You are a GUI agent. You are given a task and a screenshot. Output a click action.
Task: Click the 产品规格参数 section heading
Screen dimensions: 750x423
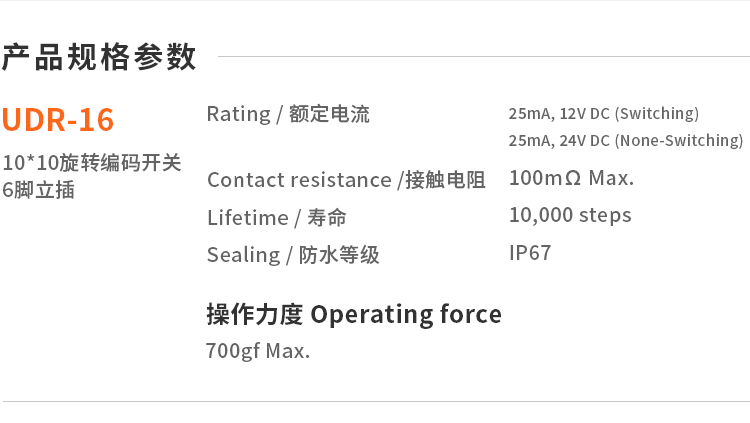99,57
